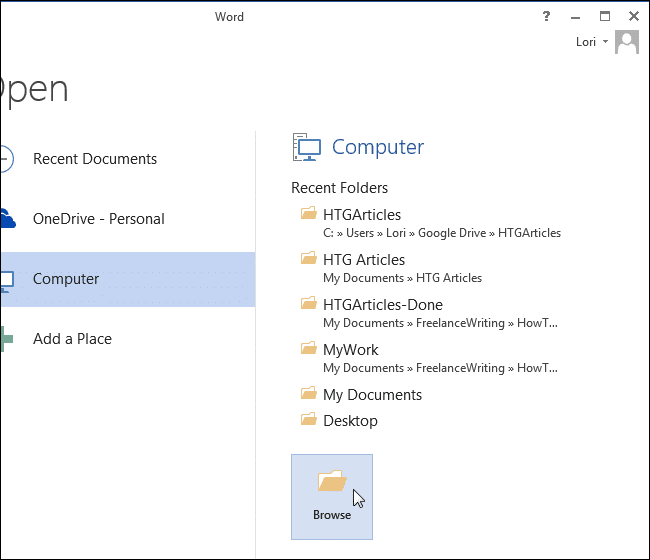Maximize the Word window
Image resolution: width=650 pixels, height=560 pixels.
point(604,16)
